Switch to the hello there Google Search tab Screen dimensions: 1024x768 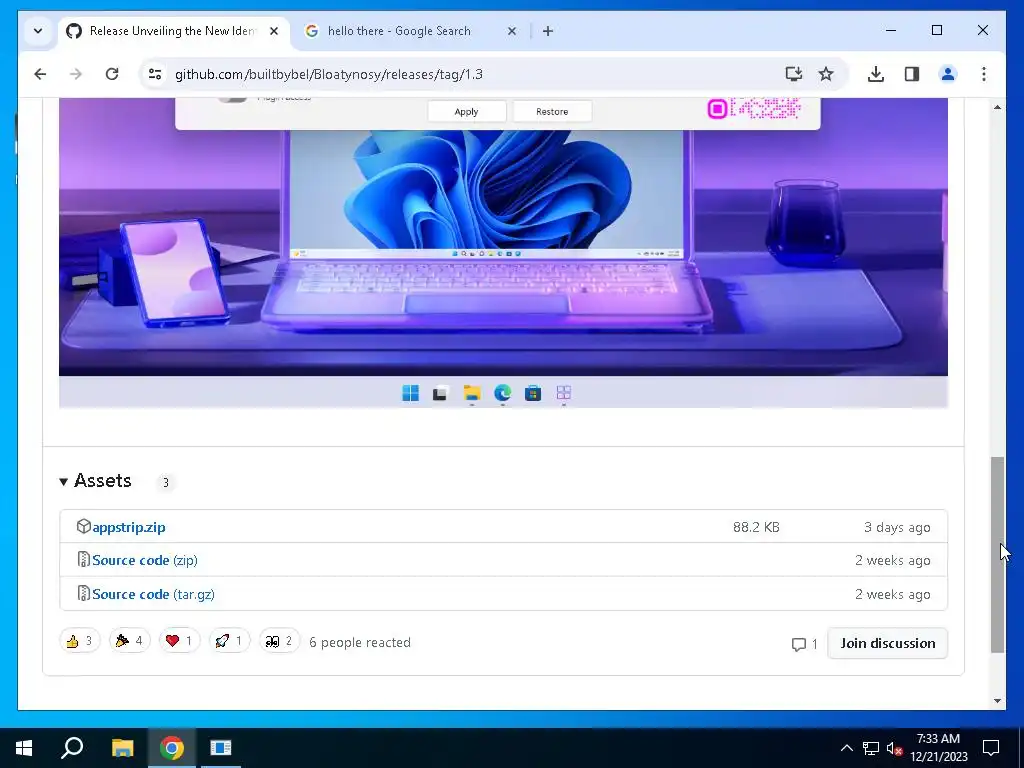[411, 31]
